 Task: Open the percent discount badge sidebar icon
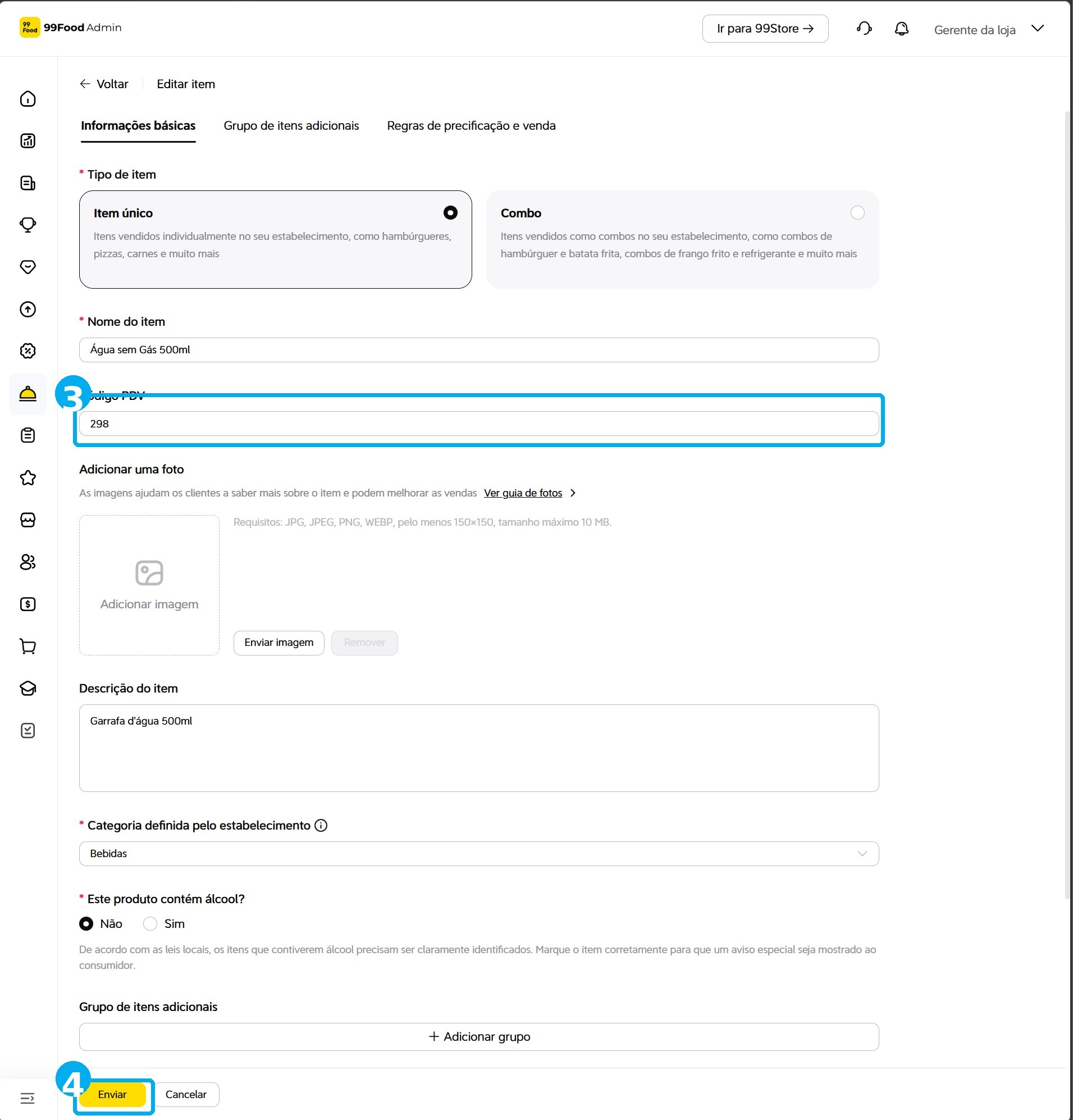(28, 351)
